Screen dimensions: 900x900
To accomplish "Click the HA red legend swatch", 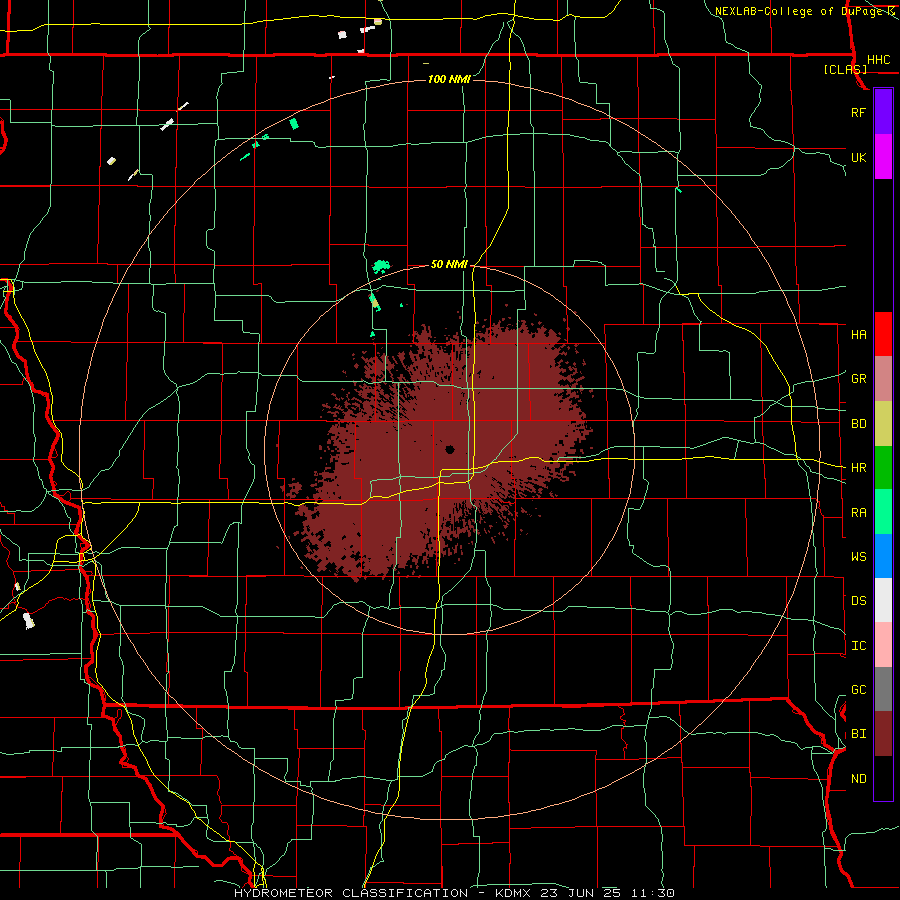I will [x=883, y=334].
